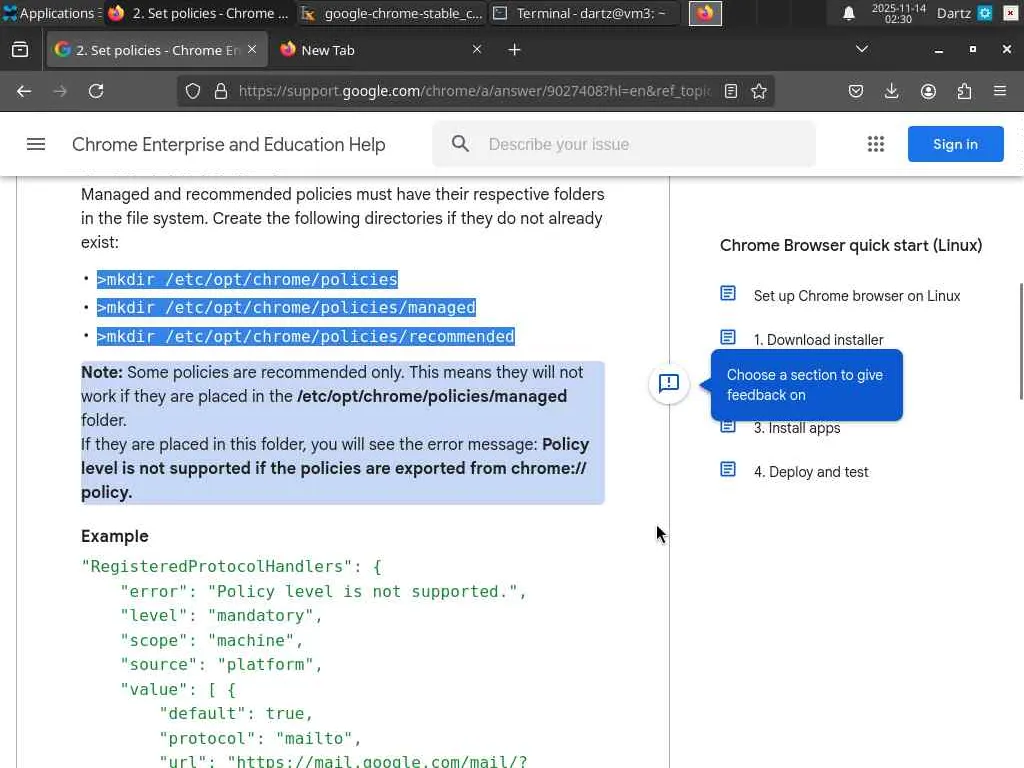Click the Sign in button
1024x768 pixels.
pos(955,144)
